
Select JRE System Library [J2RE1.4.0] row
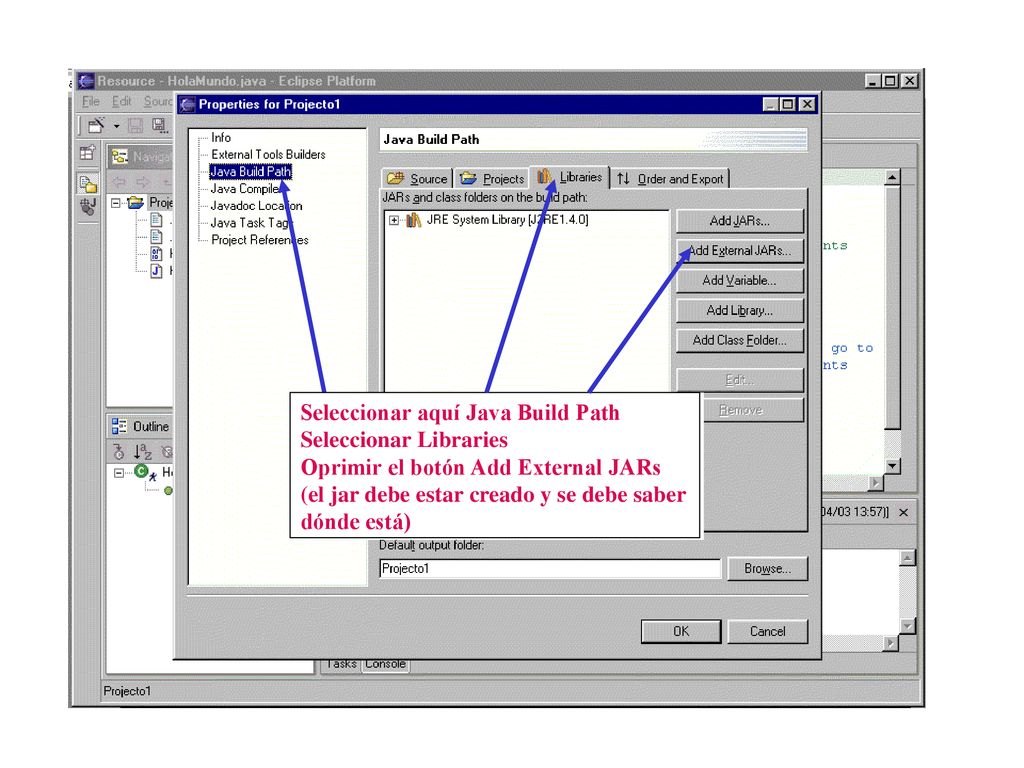coord(507,220)
